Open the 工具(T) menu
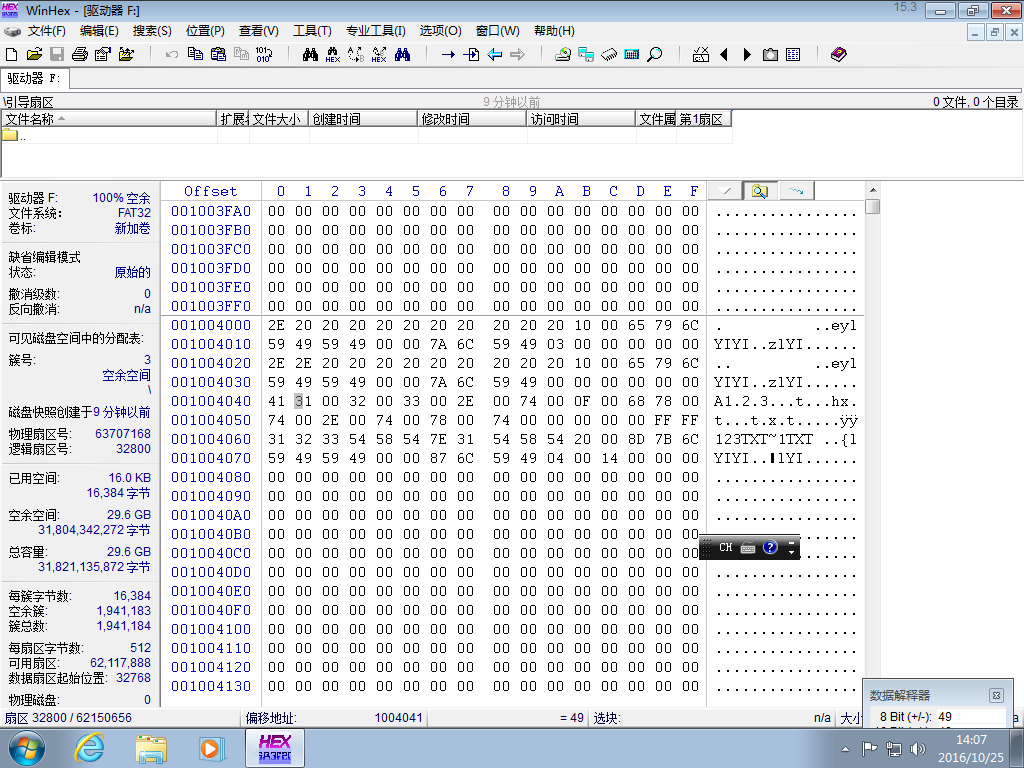The height and width of the screenshot is (768, 1024). [312, 31]
